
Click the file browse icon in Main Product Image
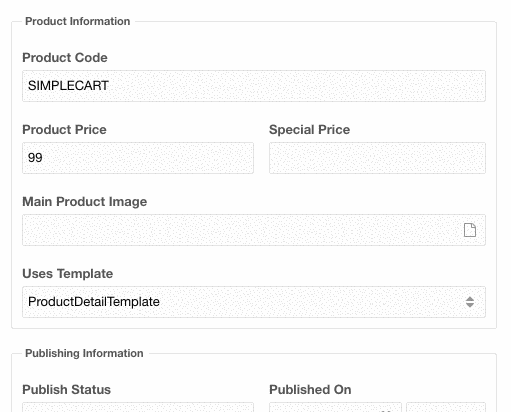tap(470, 230)
